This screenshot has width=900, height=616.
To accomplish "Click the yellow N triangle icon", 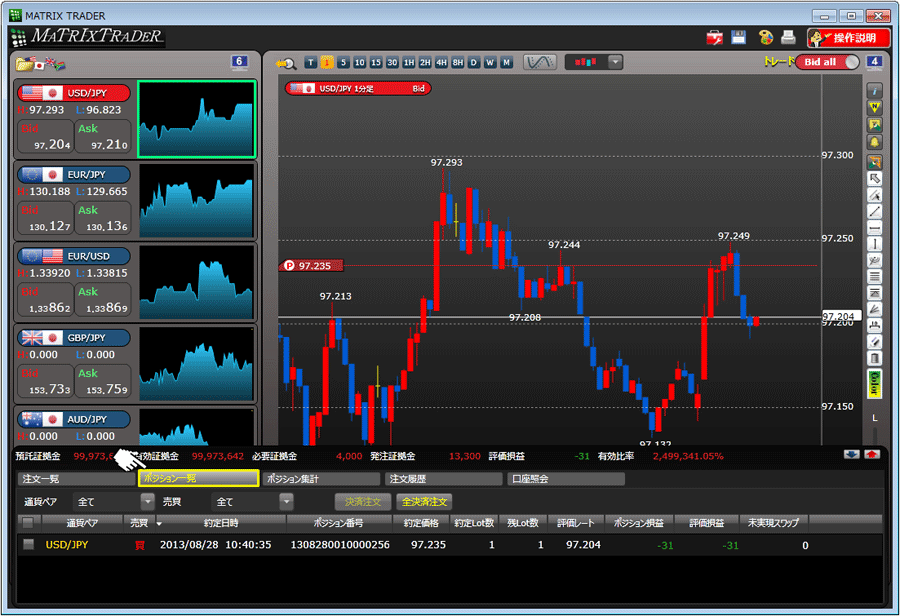I will tap(874, 107).
